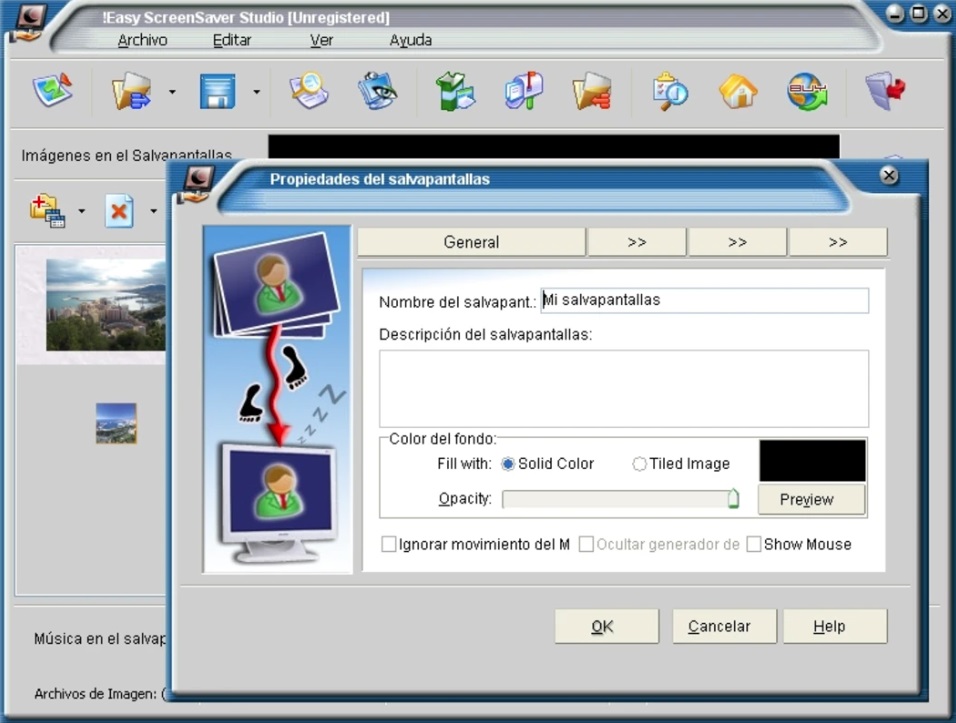This screenshot has height=723, width=956.
Task: Expand the dropdown arrow beside the open folder icon
Action: point(172,92)
